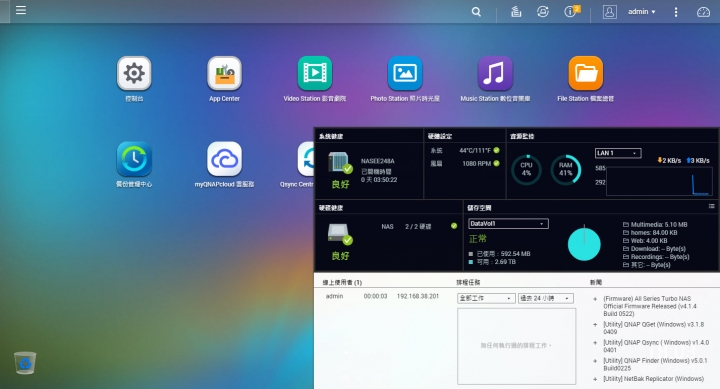Expand the Firmware Turbo NAS news item
The image size is (720, 389).
pos(595,299)
